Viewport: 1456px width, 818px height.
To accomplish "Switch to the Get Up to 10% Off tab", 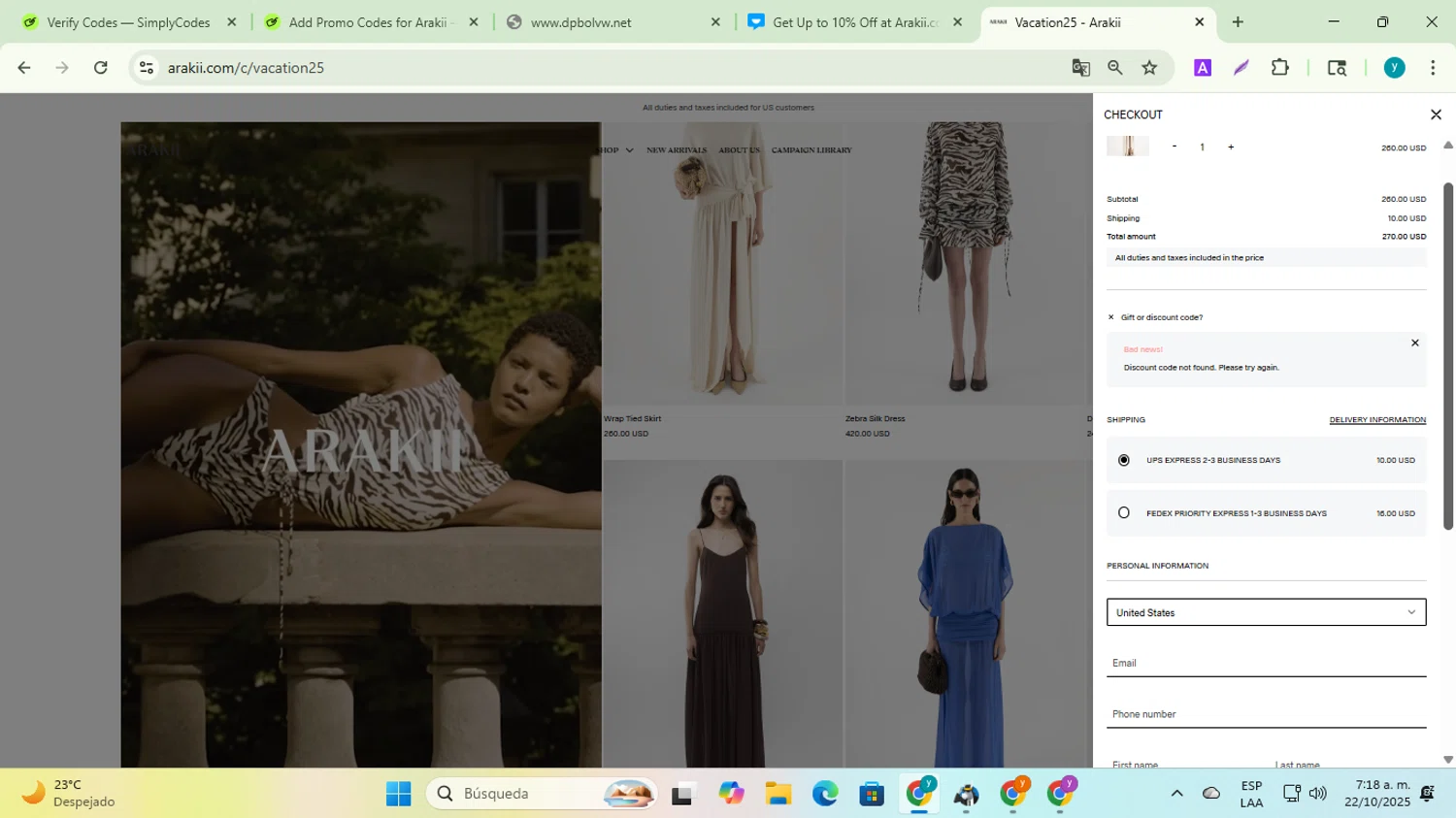I will (x=854, y=22).
